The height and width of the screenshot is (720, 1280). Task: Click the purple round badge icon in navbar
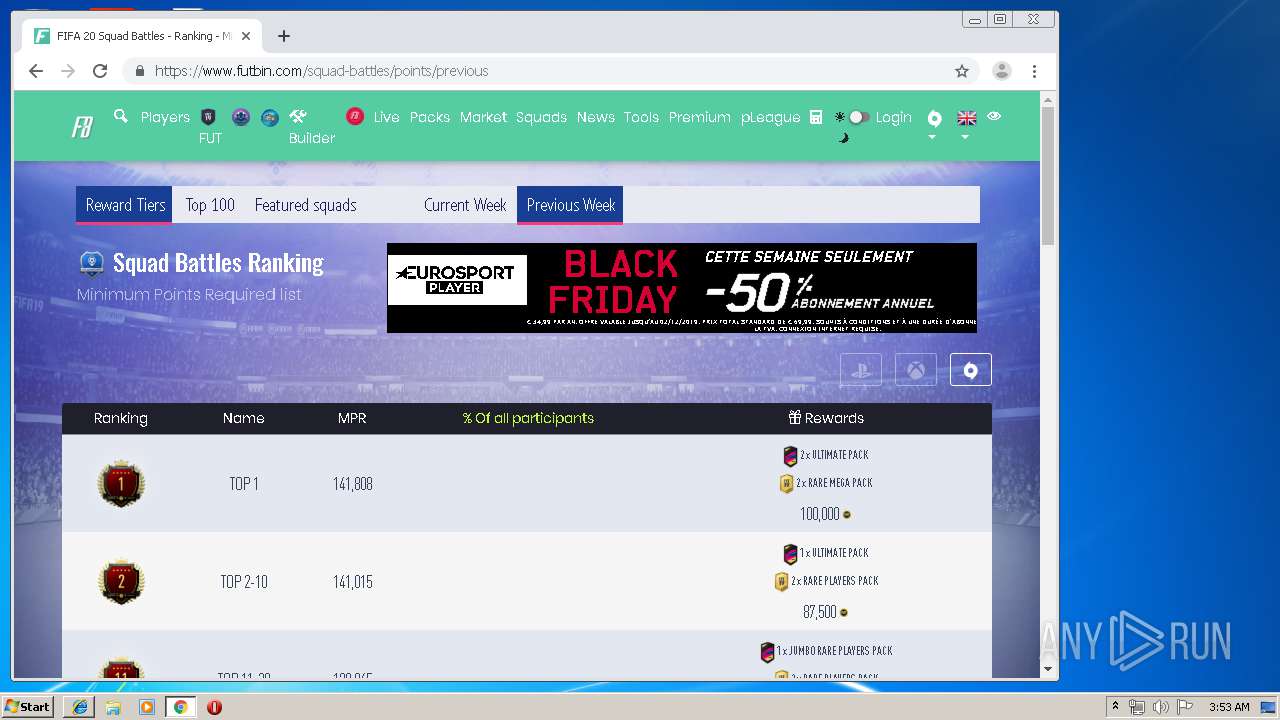tap(240, 117)
